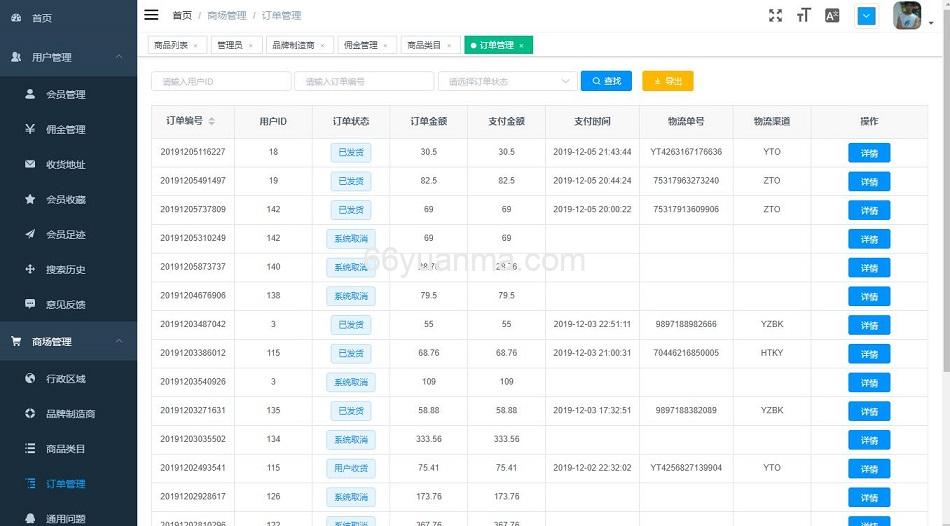Open the order status dropdown
Viewport: 950px width, 526px height.
[x=507, y=81]
